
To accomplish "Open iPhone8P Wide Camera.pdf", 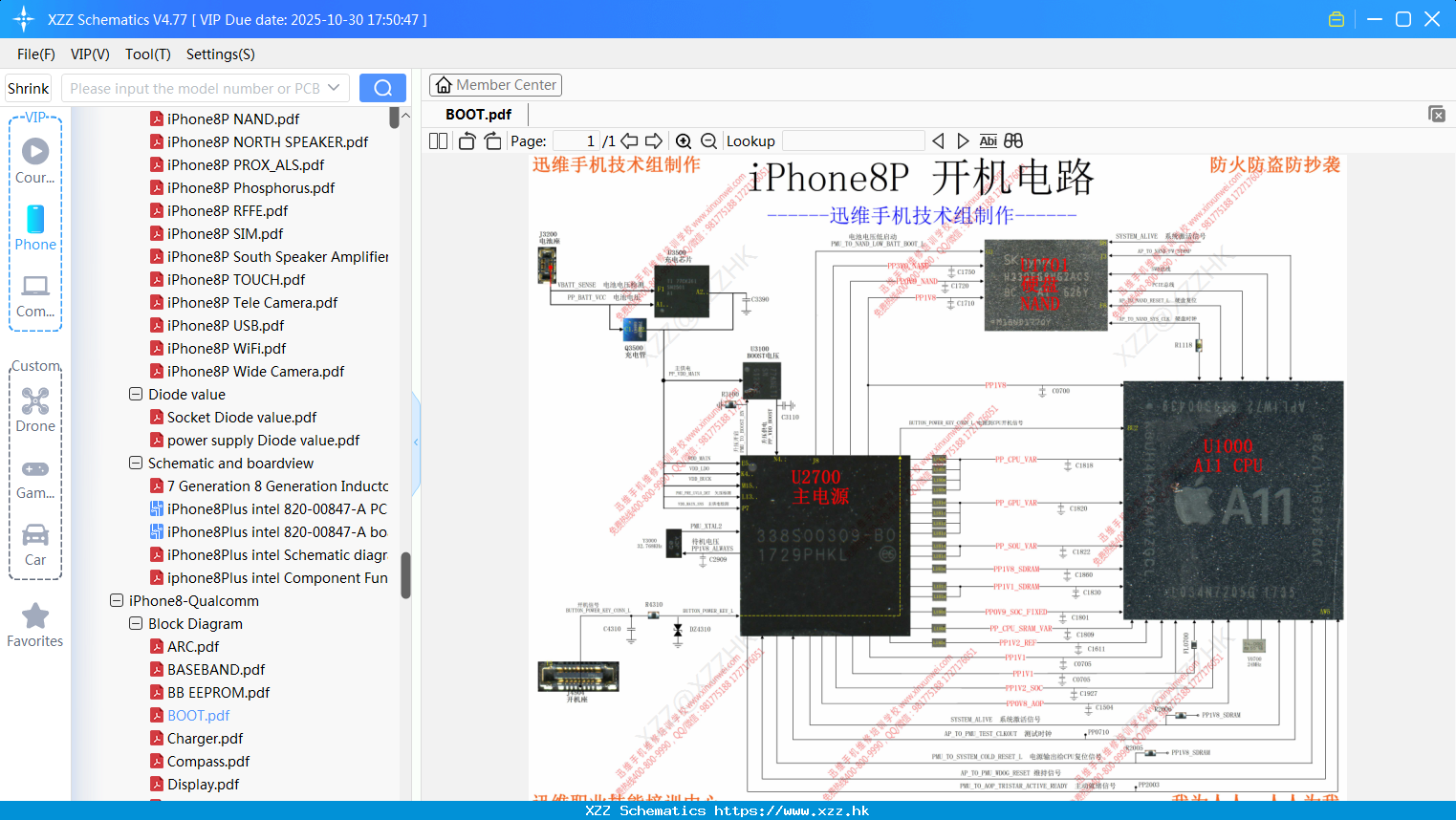I will coord(256,371).
